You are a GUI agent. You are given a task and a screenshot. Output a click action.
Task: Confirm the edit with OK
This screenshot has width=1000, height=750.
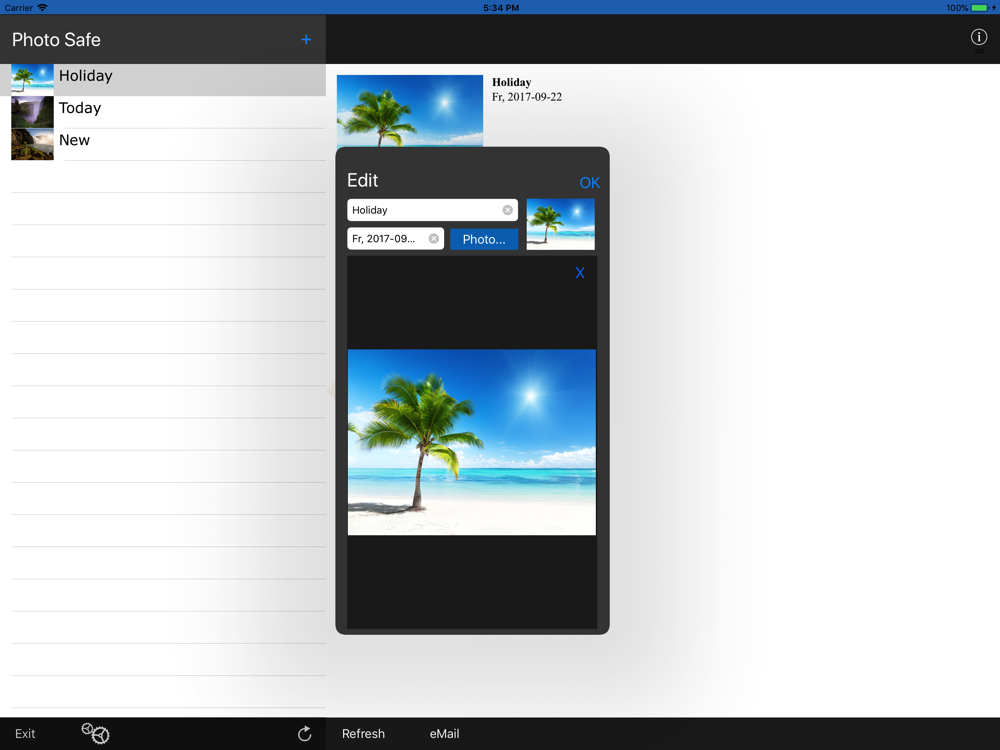[x=590, y=183]
